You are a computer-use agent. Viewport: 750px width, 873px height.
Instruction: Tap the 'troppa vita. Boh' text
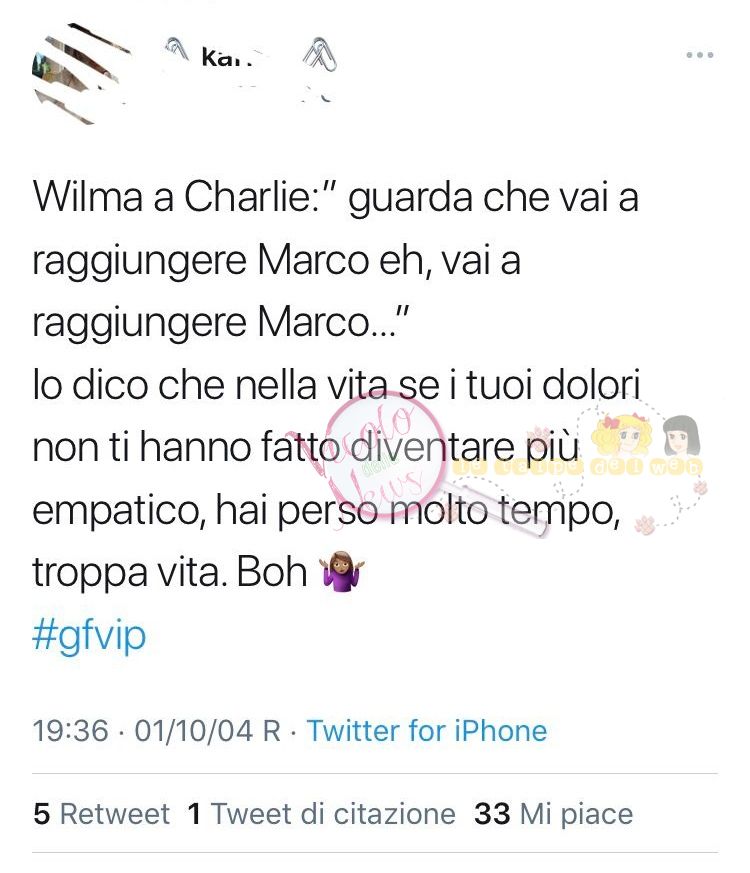pyautogui.click(x=170, y=572)
